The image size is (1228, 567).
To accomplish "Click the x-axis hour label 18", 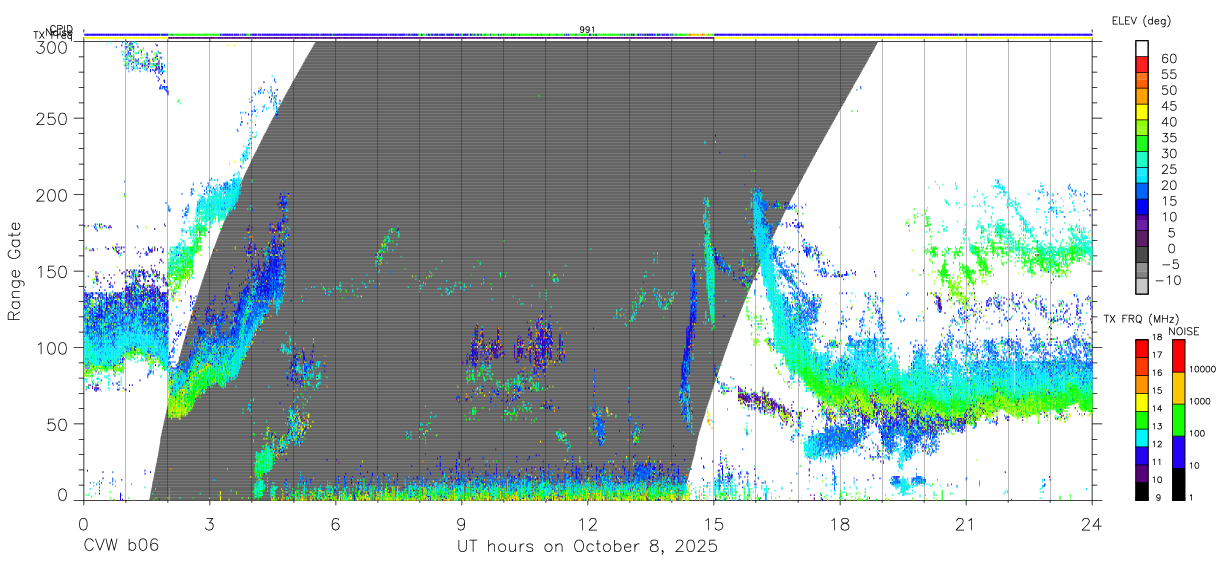I will tap(839, 524).
